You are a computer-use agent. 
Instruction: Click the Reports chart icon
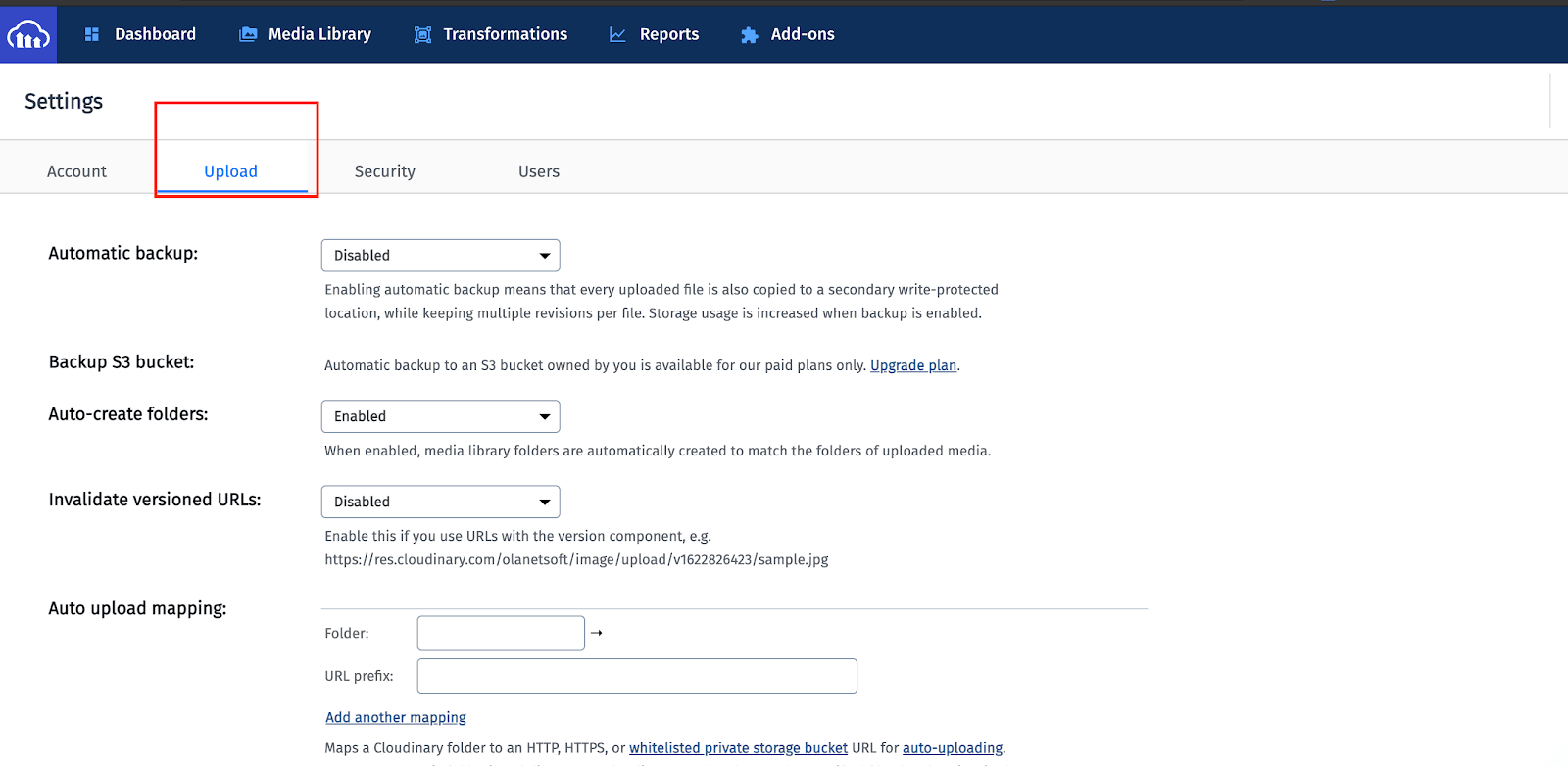pyautogui.click(x=617, y=34)
